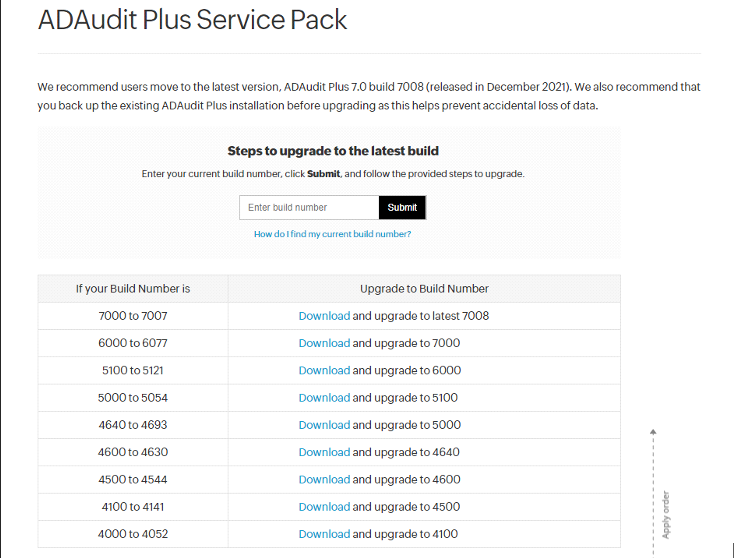The height and width of the screenshot is (558, 734).
Task: Click Download link for upgrade to 4500
Action: tap(324, 507)
